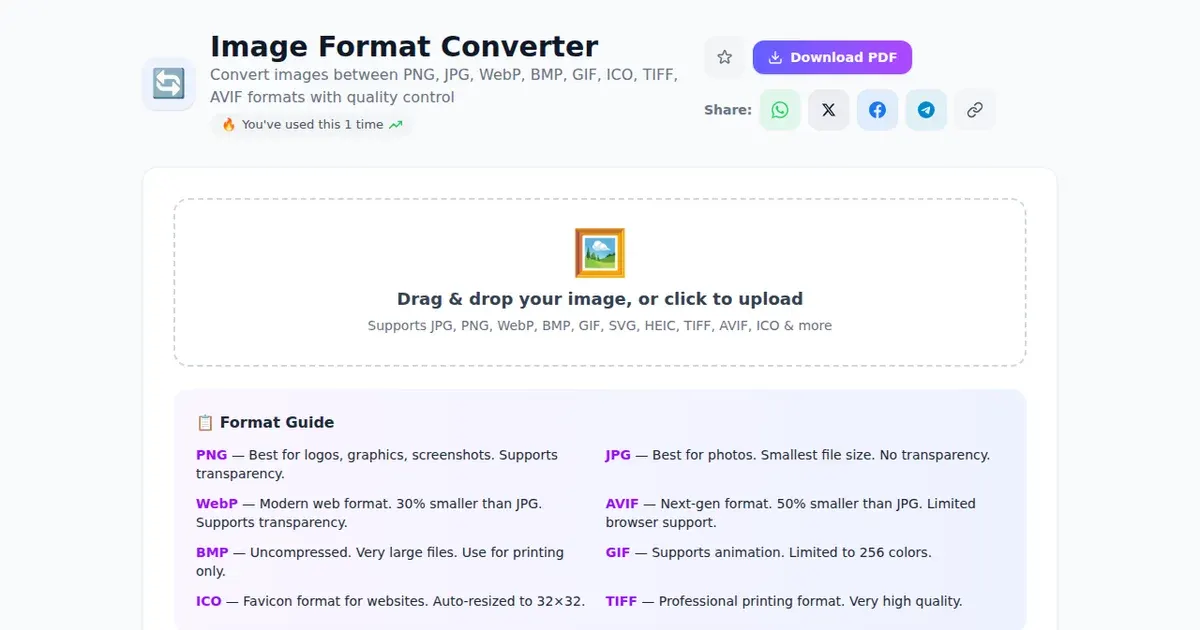
Task: Click the green trending arrow icon
Action: (396, 125)
